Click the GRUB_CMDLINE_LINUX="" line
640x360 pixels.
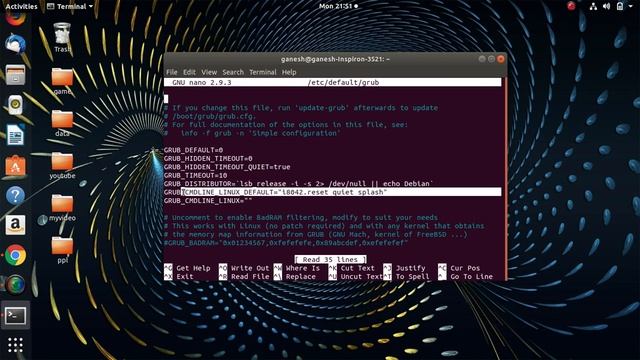pos(208,201)
